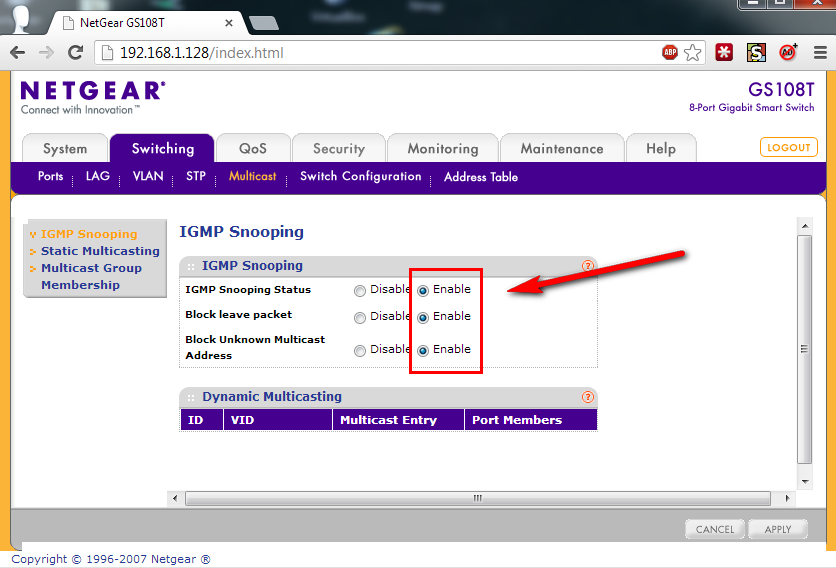The height and width of the screenshot is (568, 836).
Task: Open the Monitoring tab
Action: tap(443, 148)
